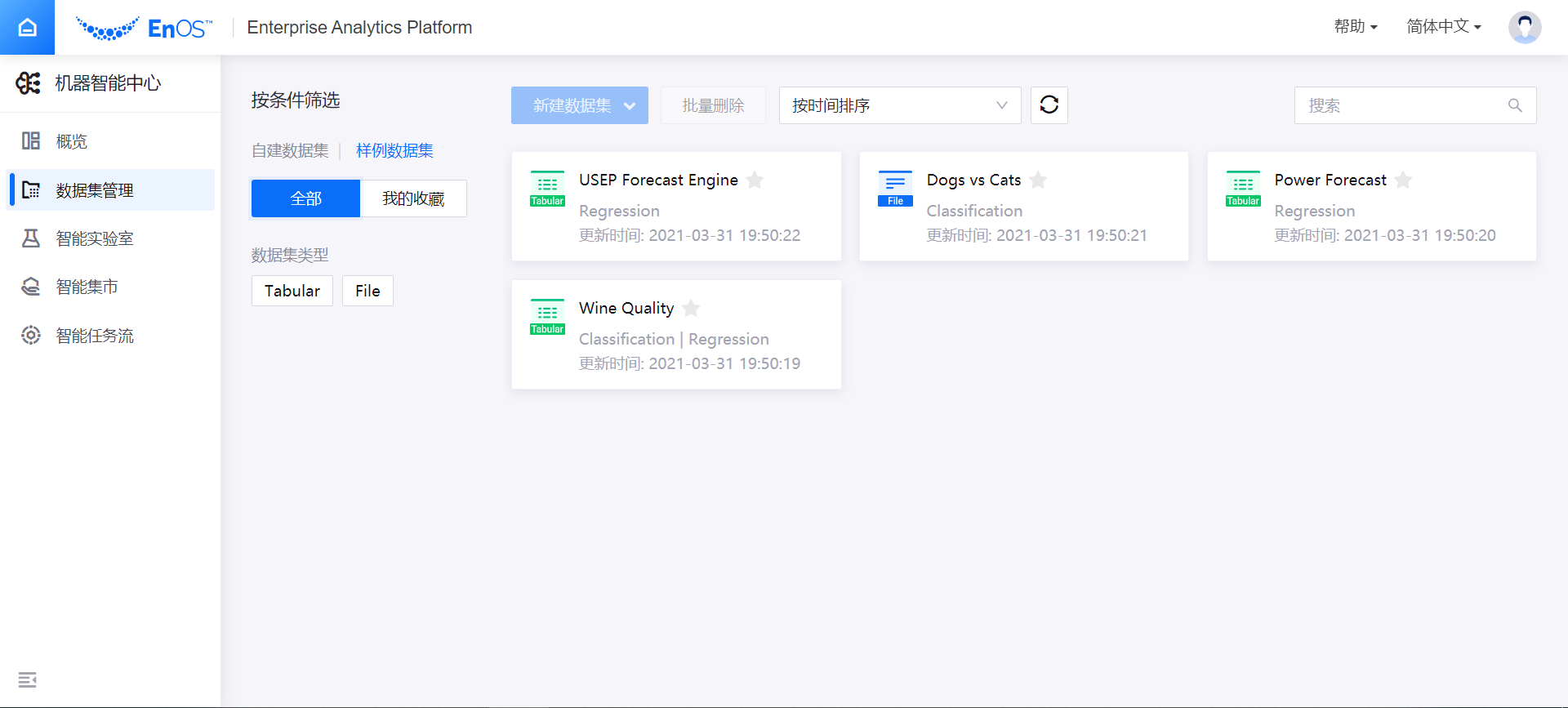Select the 全部 filter tab
Screen dimensions: 1568x708
point(305,198)
